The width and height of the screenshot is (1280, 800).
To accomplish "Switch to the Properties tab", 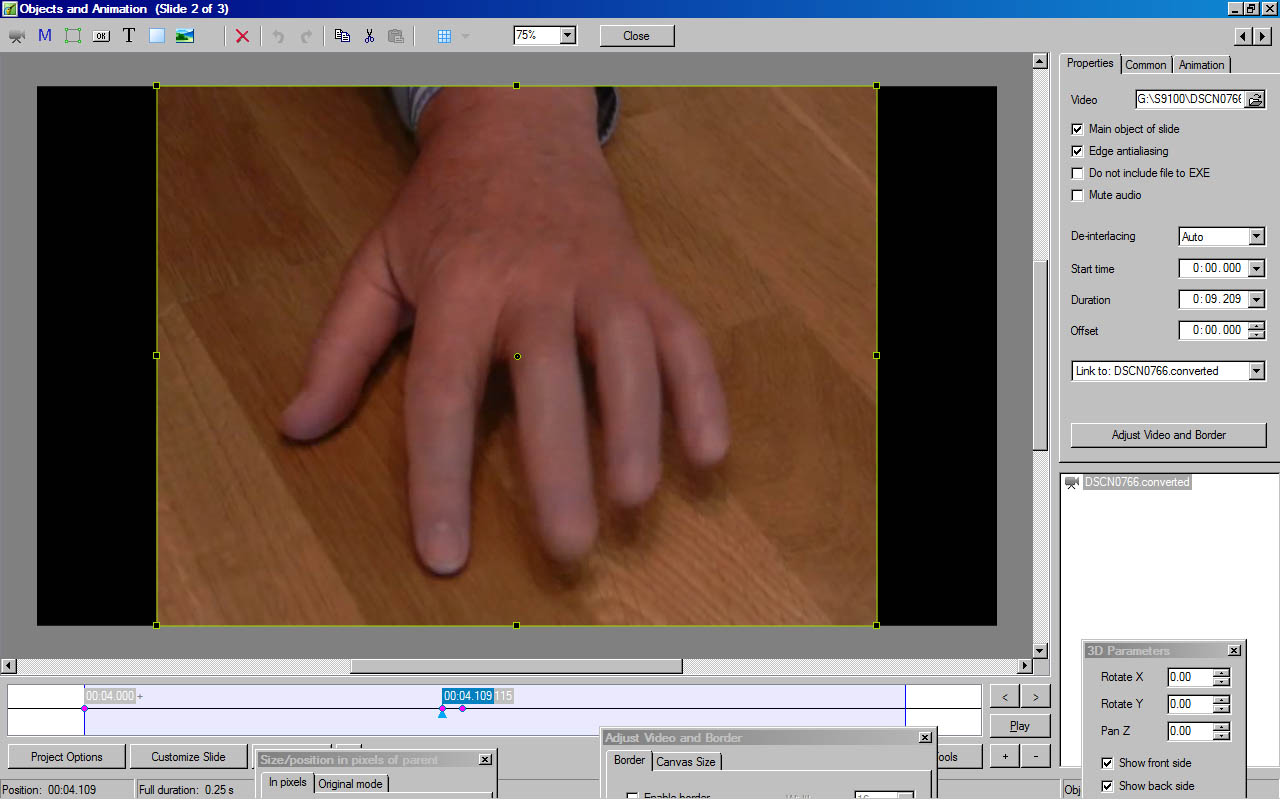I will (1090, 63).
